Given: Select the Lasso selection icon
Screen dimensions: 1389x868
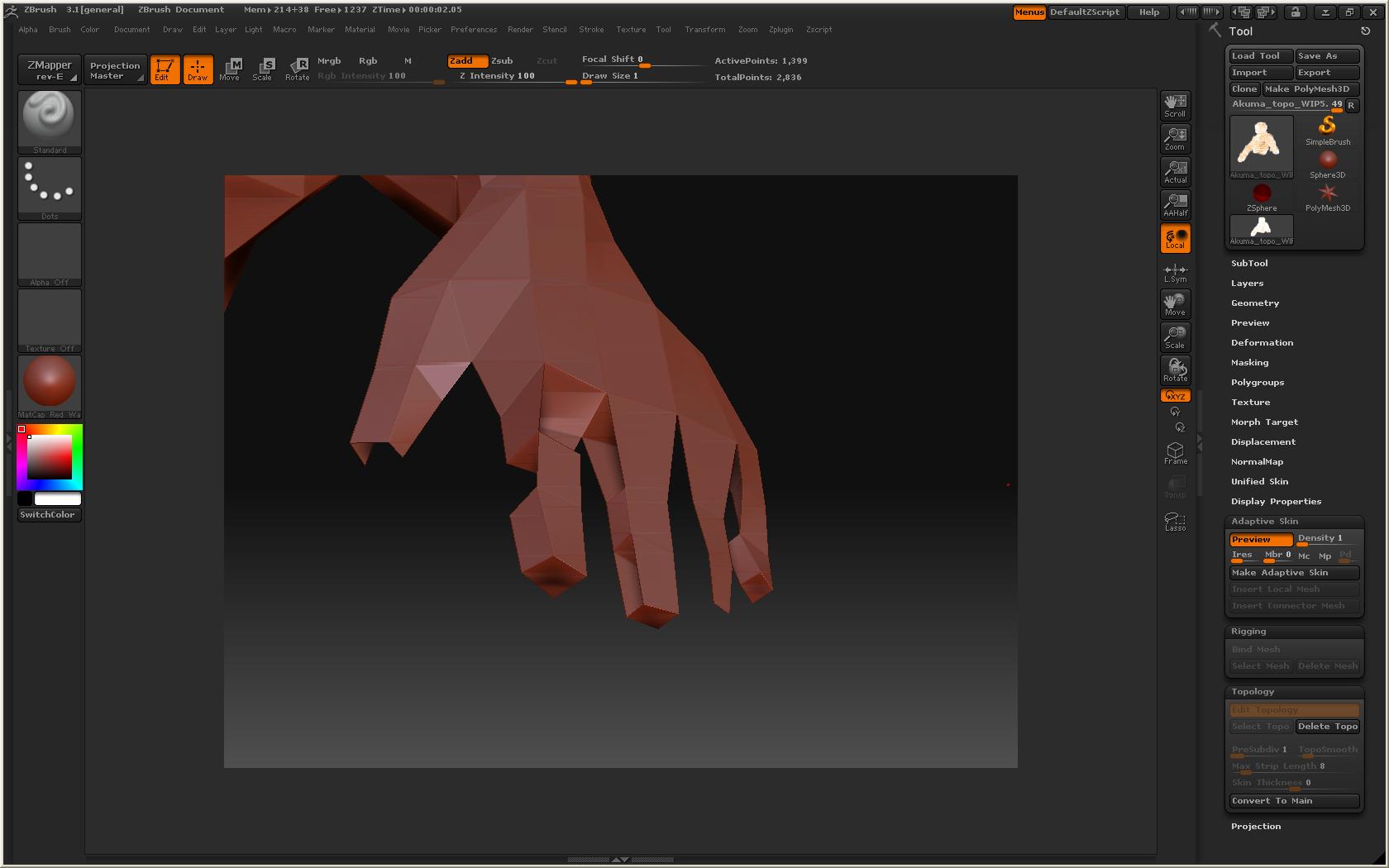Looking at the screenshot, I should (x=1175, y=521).
